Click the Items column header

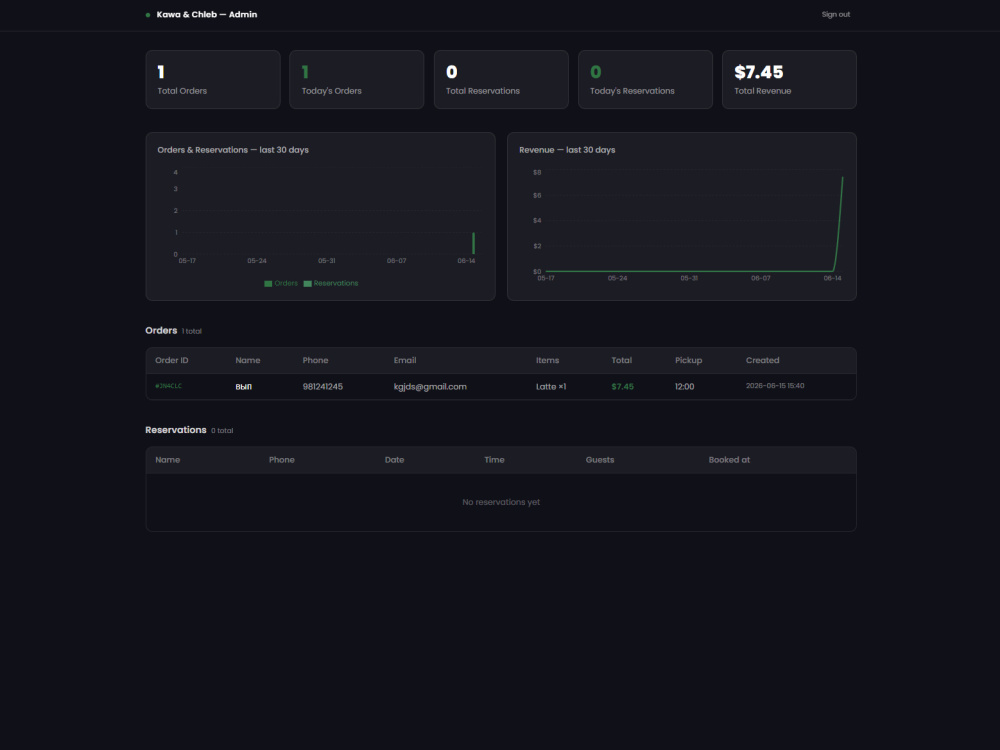547,360
